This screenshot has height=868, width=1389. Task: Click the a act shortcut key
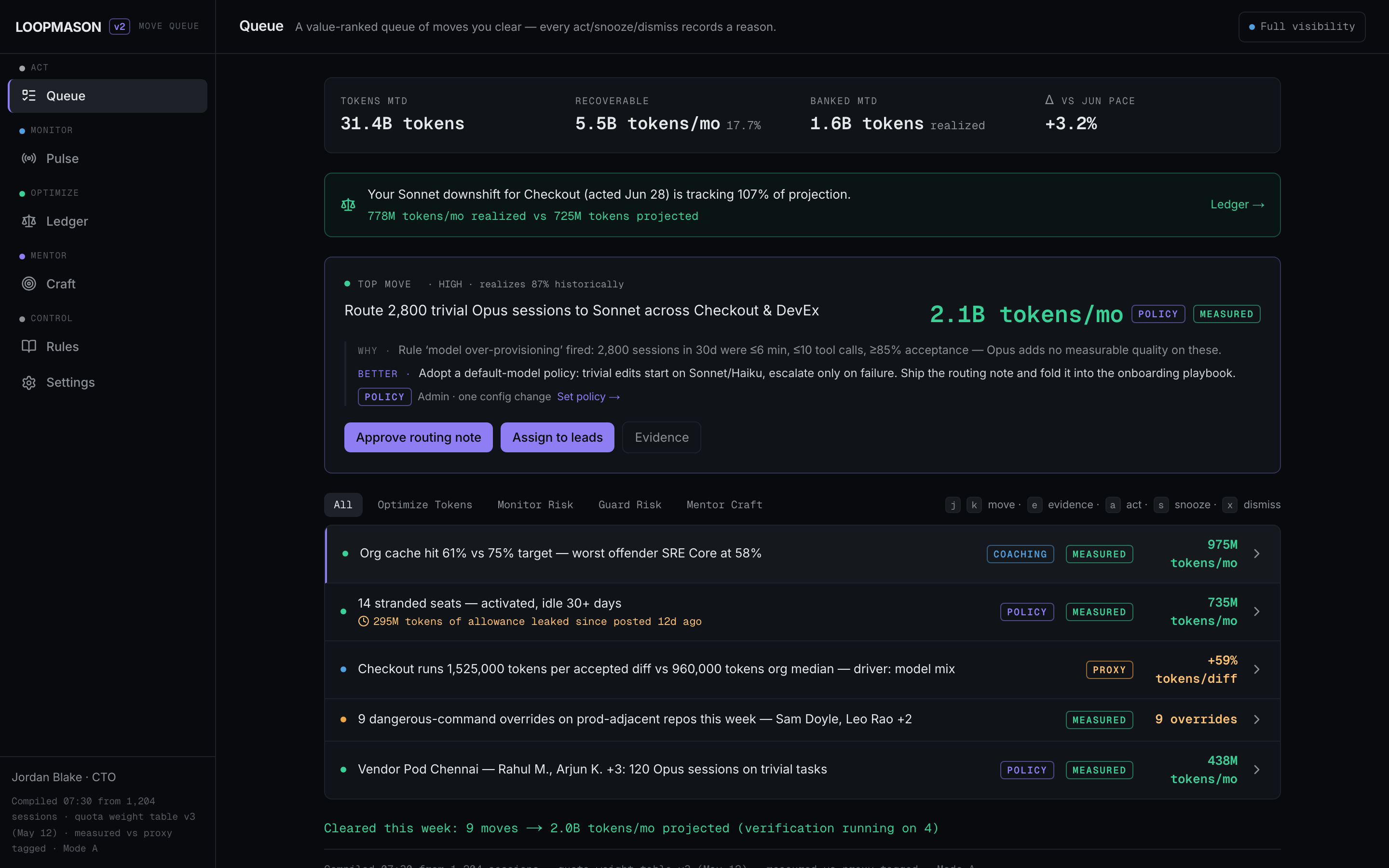click(x=1112, y=504)
